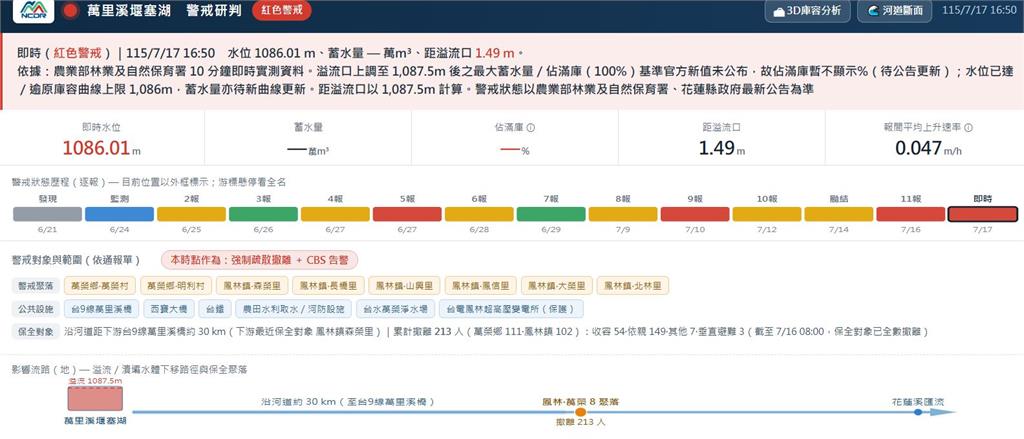This screenshot has width=1024, height=439.
Task: Click the orange 鳳林·萬榮 8 聚落 marker
Action: click(x=581, y=412)
